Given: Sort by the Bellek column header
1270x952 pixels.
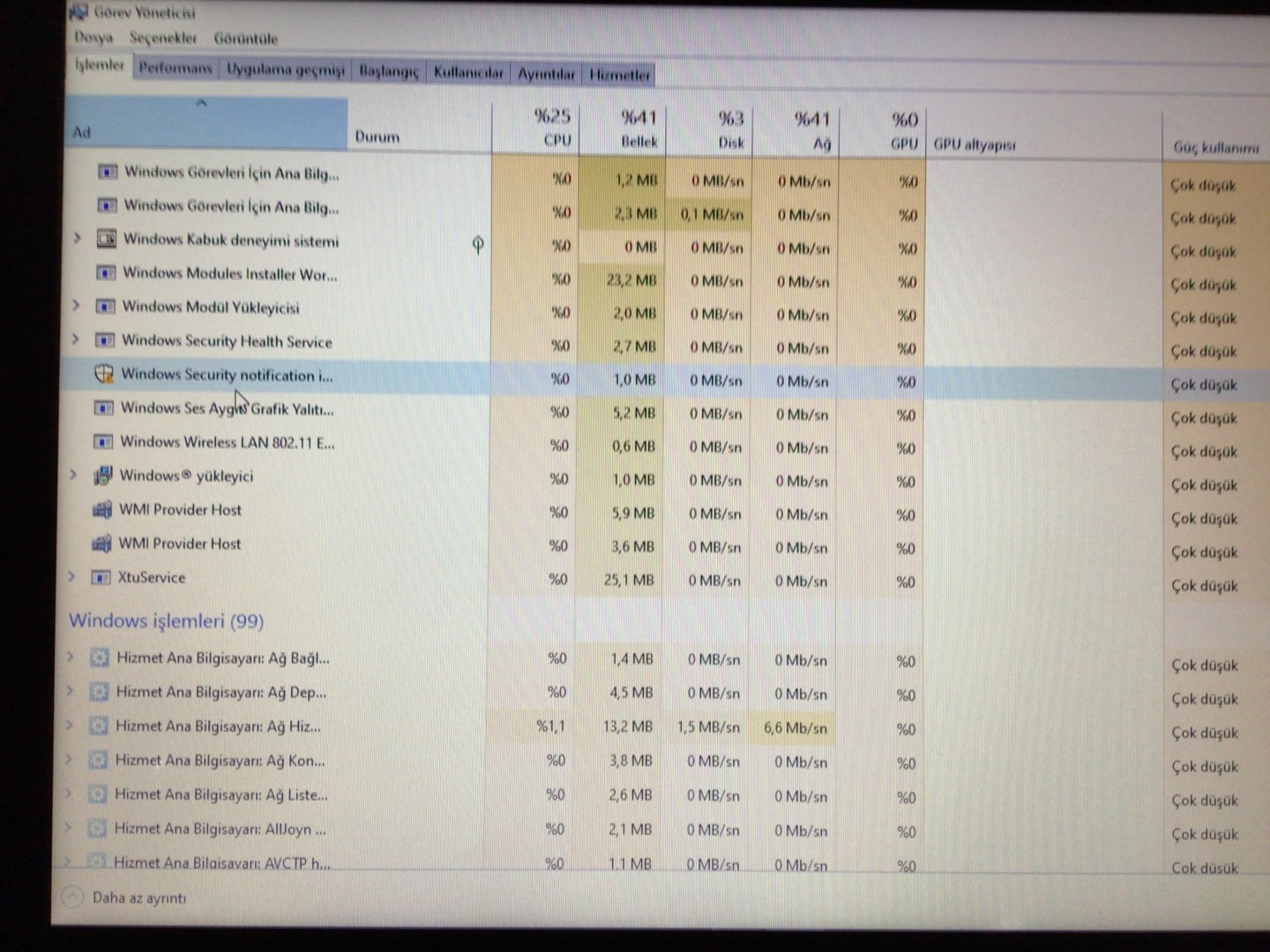Looking at the screenshot, I should [x=621, y=130].
